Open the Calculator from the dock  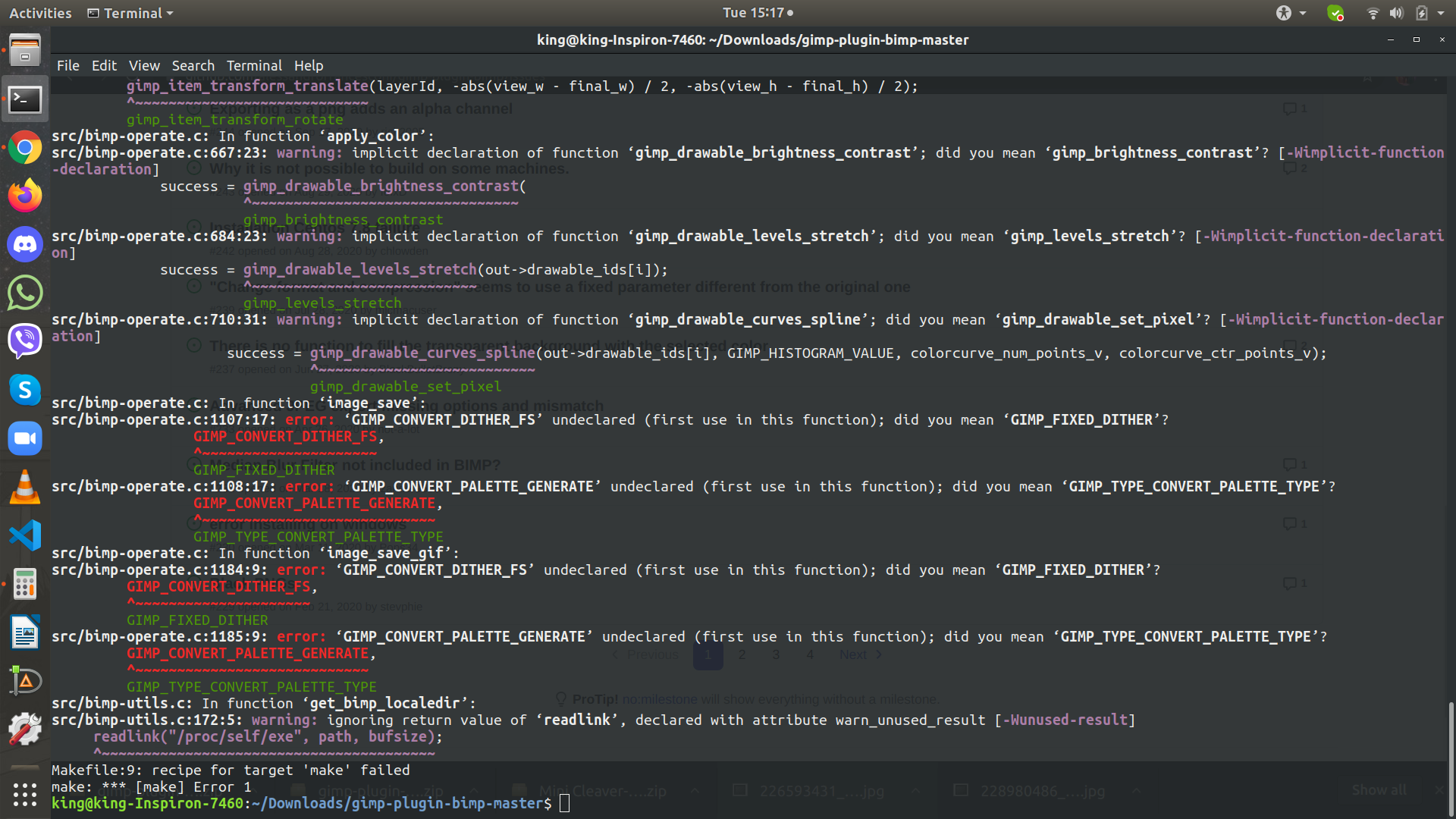point(25,583)
